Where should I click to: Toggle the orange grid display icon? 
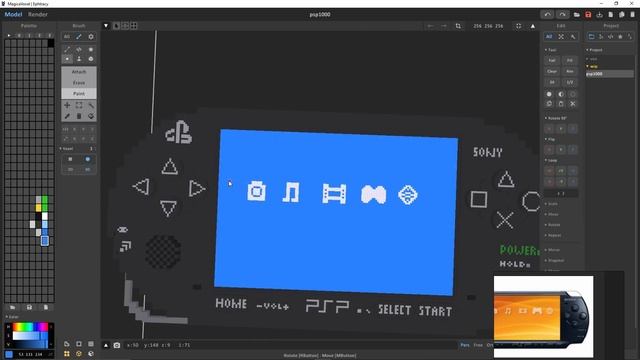(x=67, y=353)
